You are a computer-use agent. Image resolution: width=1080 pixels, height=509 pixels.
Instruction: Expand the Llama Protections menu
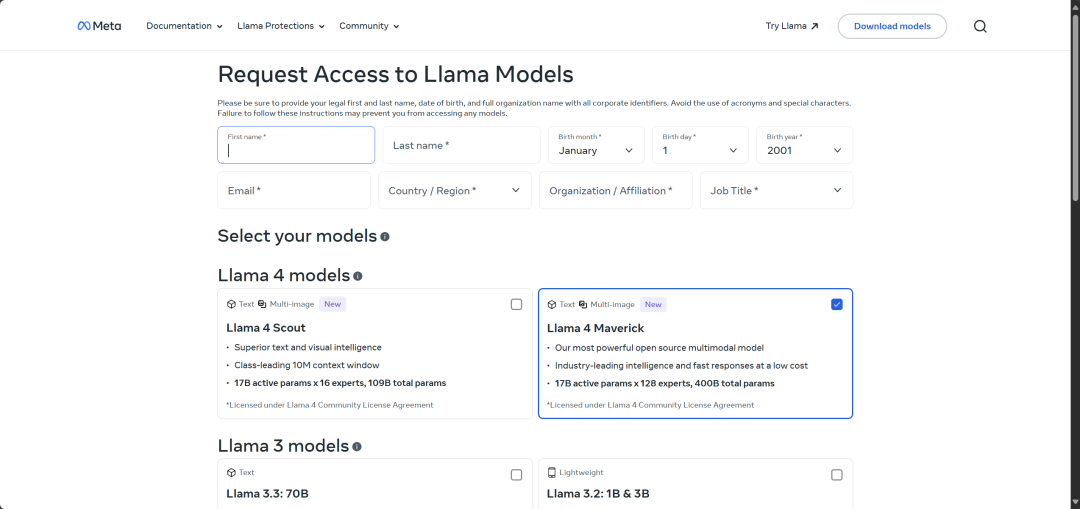[x=281, y=26]
